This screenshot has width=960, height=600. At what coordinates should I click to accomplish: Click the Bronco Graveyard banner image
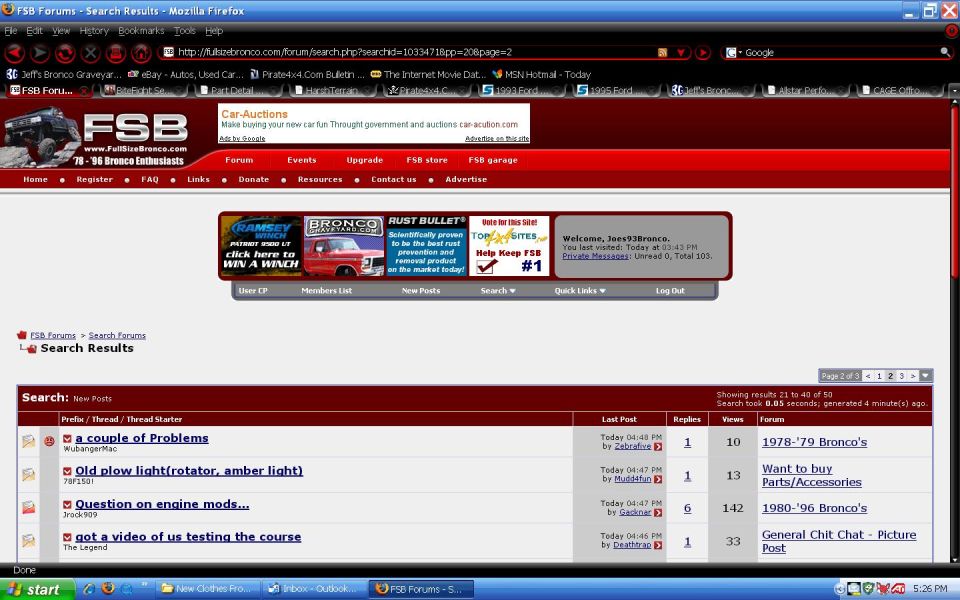(343, 246)
